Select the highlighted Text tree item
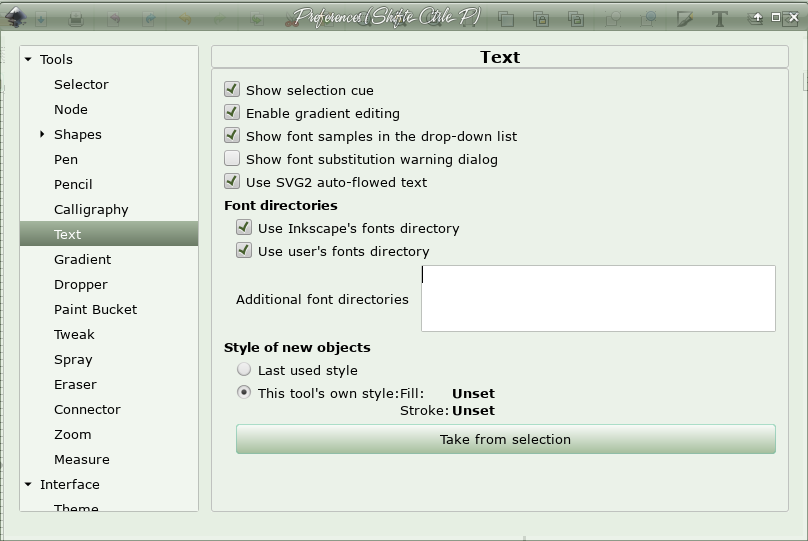Viewport: 808px width, 541px height. click(109, 234)
